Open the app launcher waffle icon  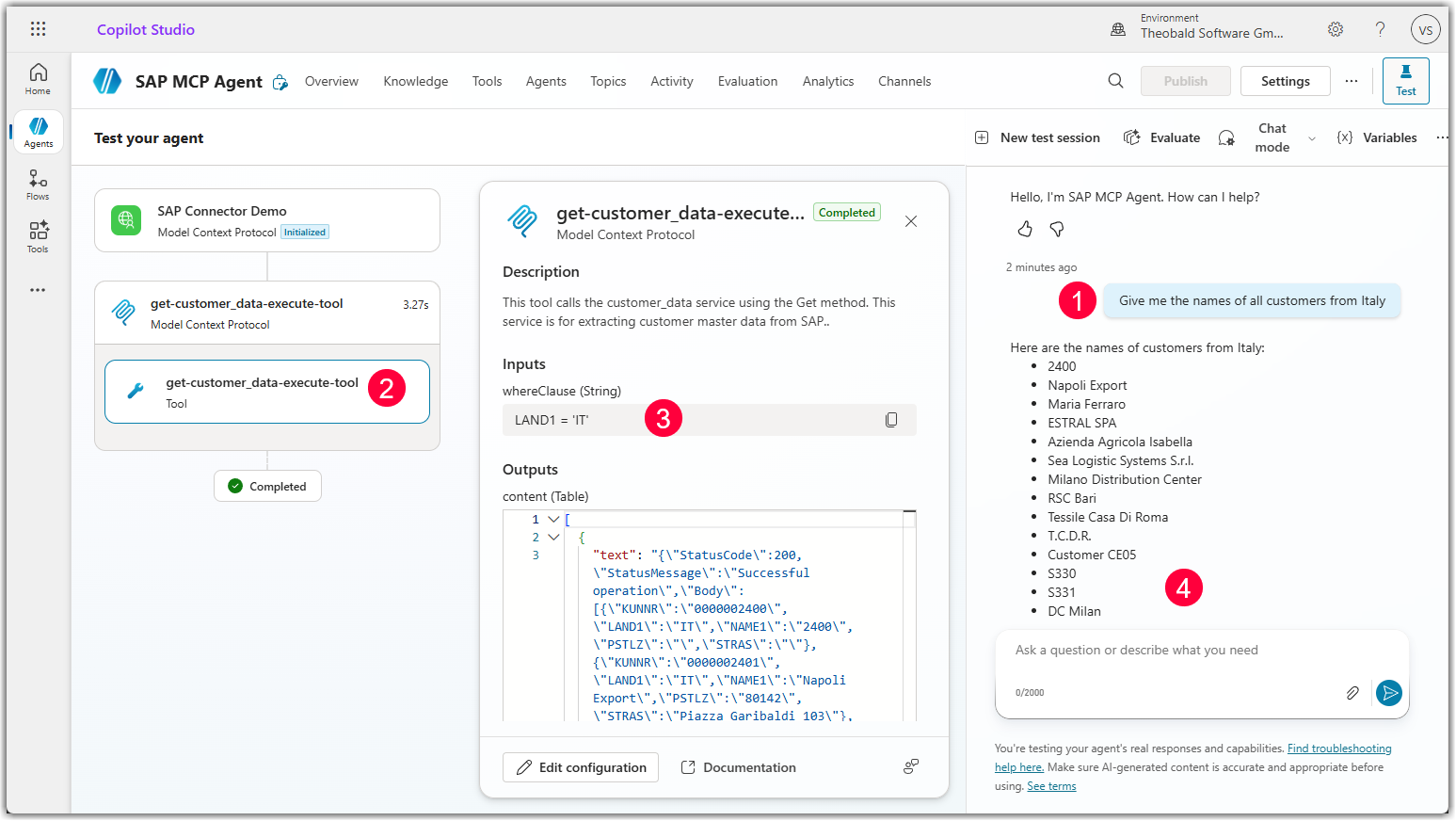tap(38, 29)
